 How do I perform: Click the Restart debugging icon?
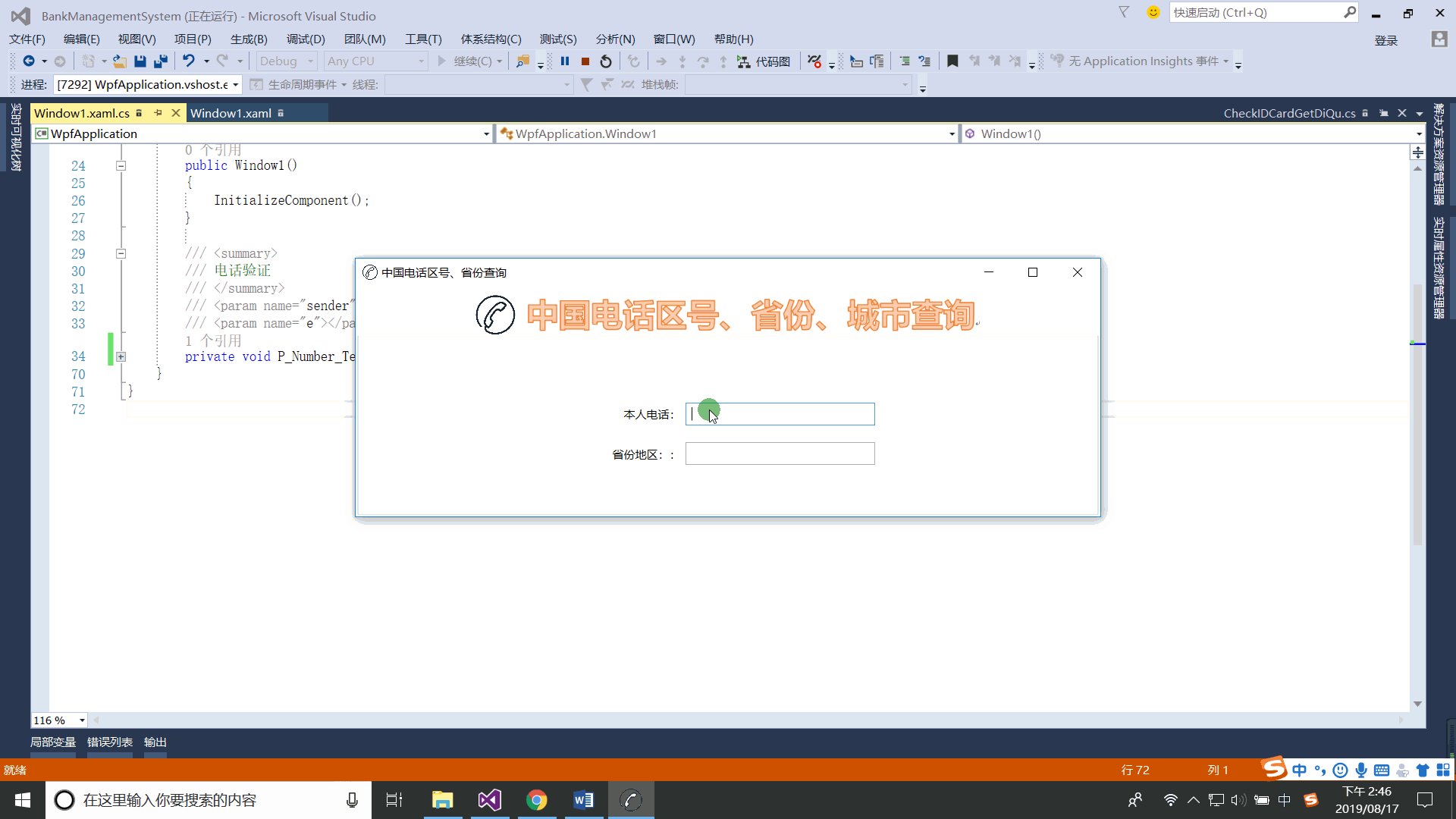click(606, 61)
